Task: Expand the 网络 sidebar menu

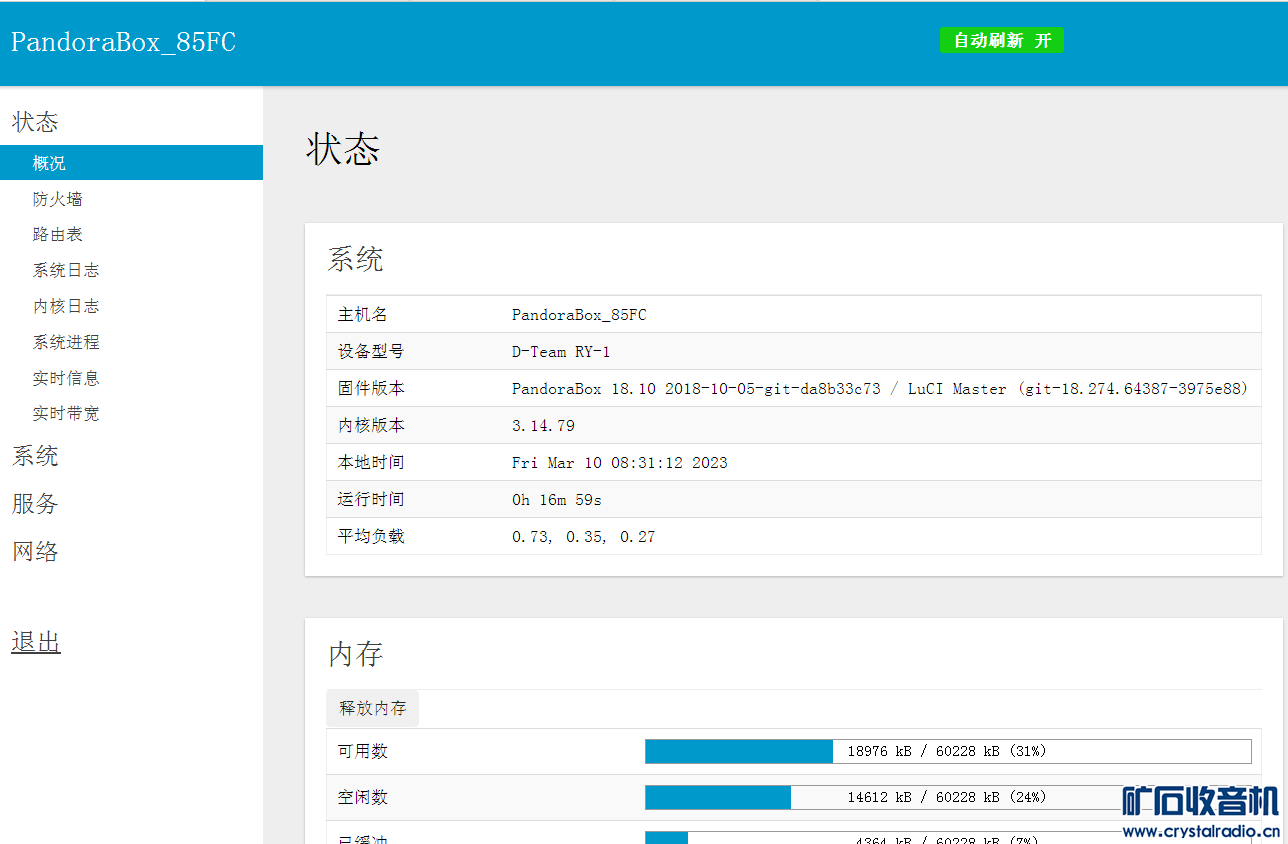Action: pos(35,552)
